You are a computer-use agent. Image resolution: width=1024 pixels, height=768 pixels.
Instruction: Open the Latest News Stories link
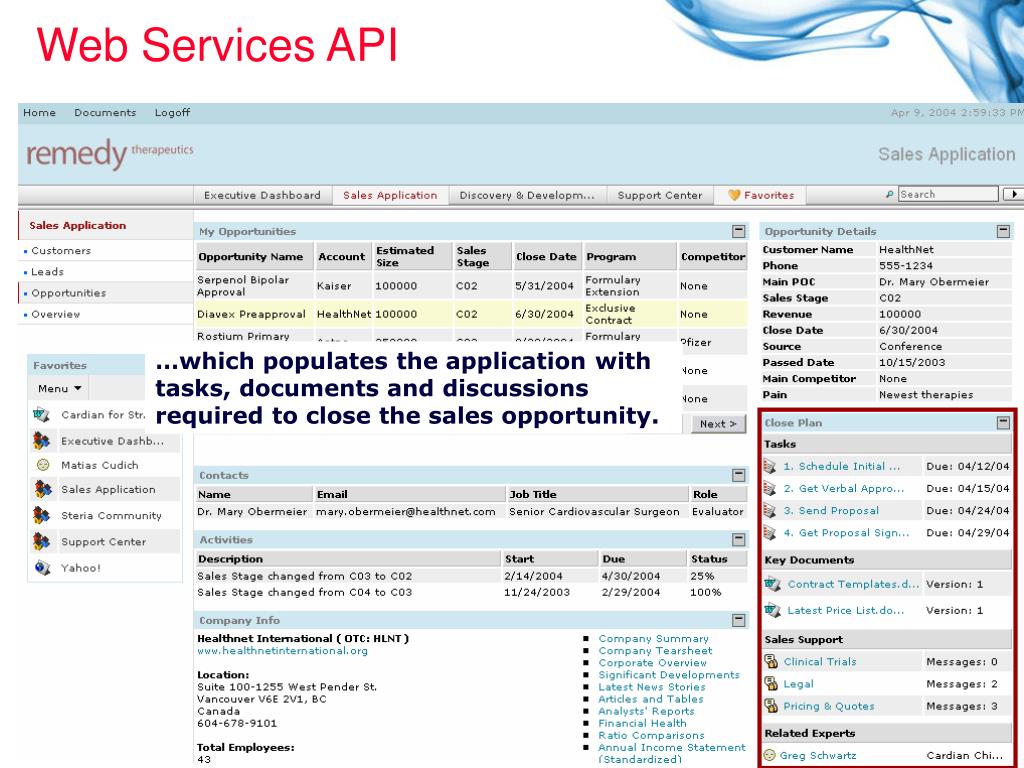(652, 687)
